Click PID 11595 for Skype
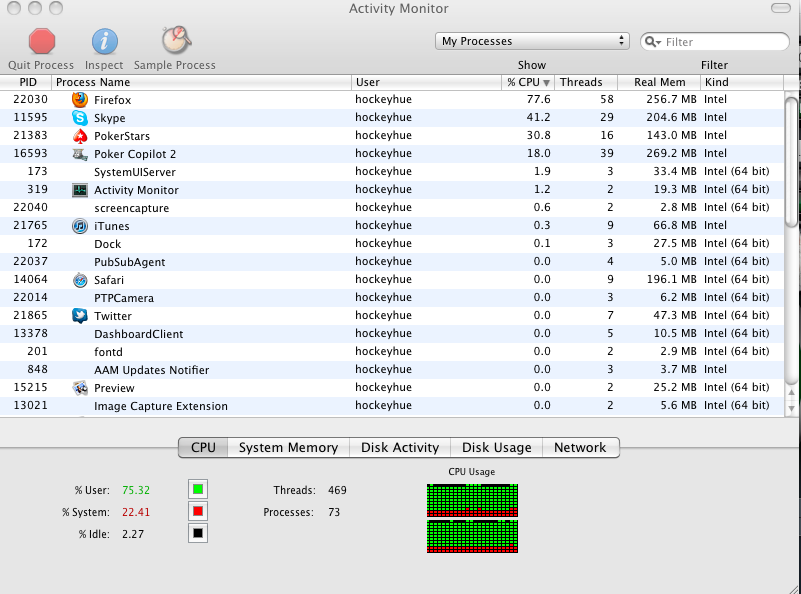Viewport: 801px width, 594px height. click(31, 117)
